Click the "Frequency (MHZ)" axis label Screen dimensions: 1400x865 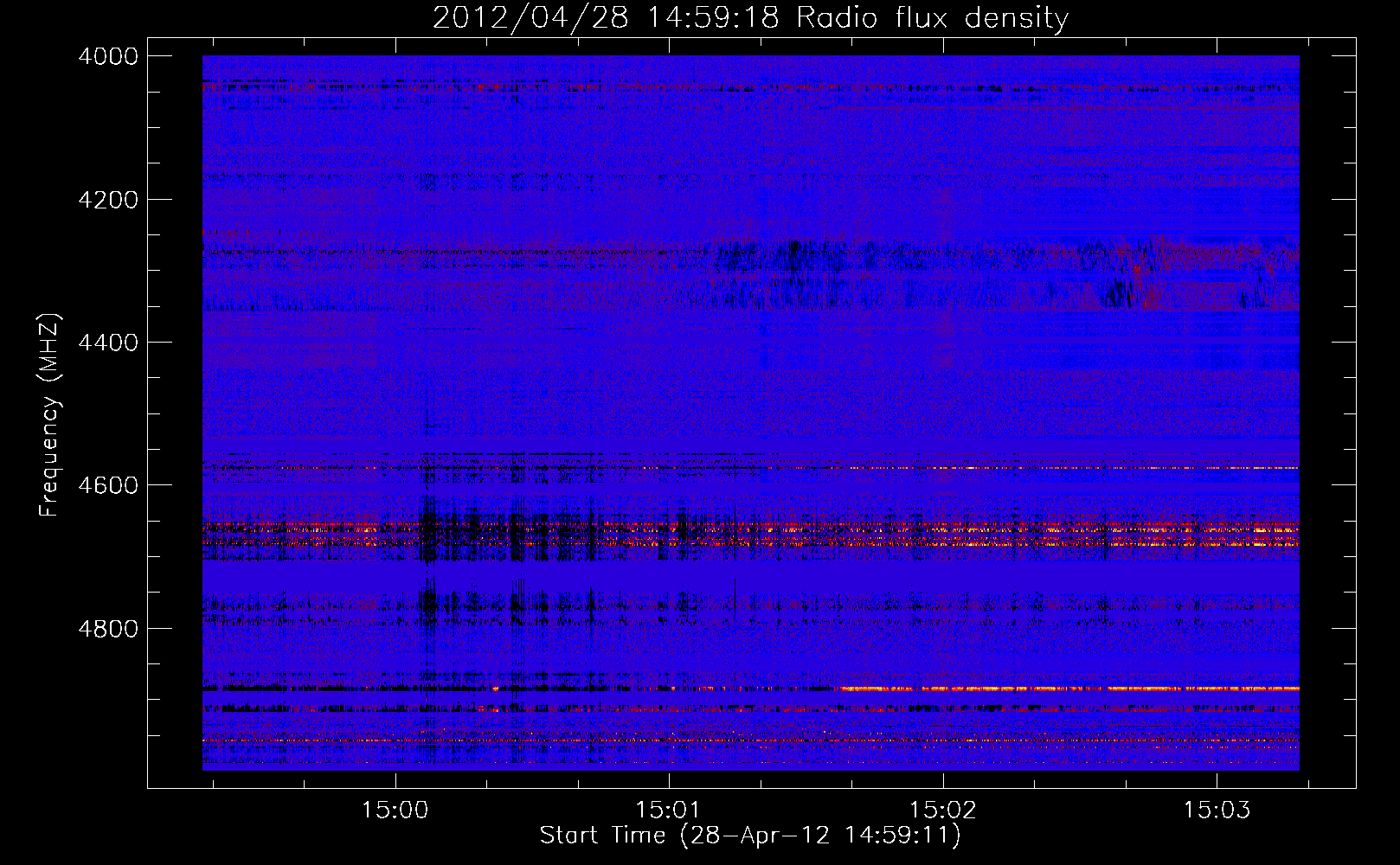(49, 415)
